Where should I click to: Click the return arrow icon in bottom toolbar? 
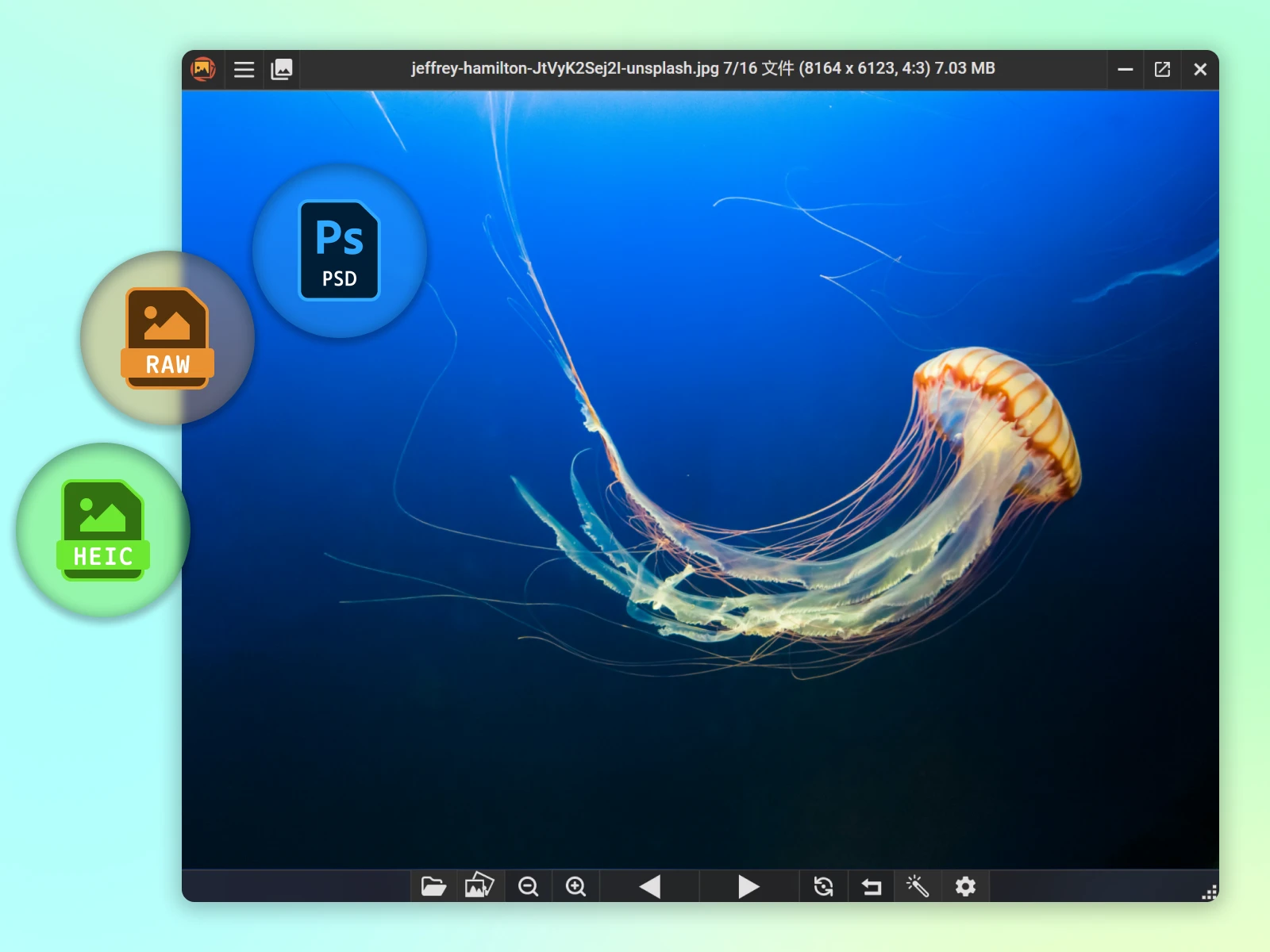point(872,886)
